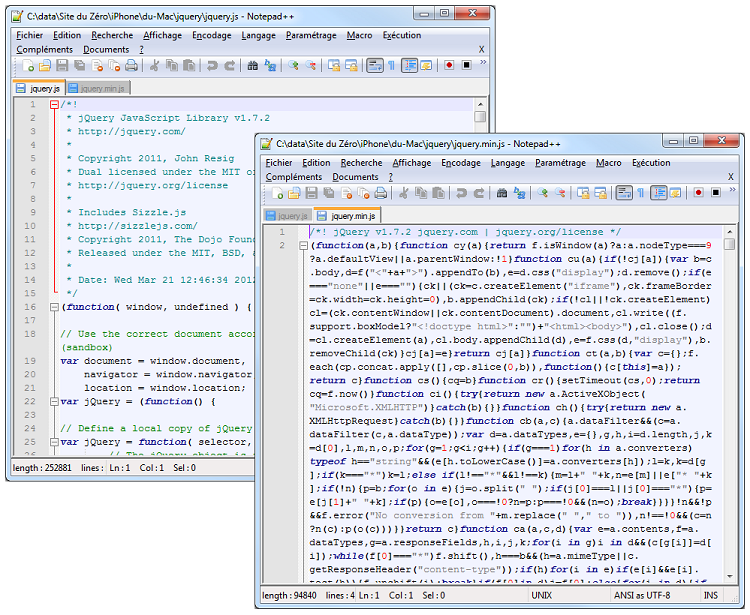The height and width of the screenshot is (615, 750).
Task: Close document with X in jquery.js menu bar
Action: pos(482,49)
